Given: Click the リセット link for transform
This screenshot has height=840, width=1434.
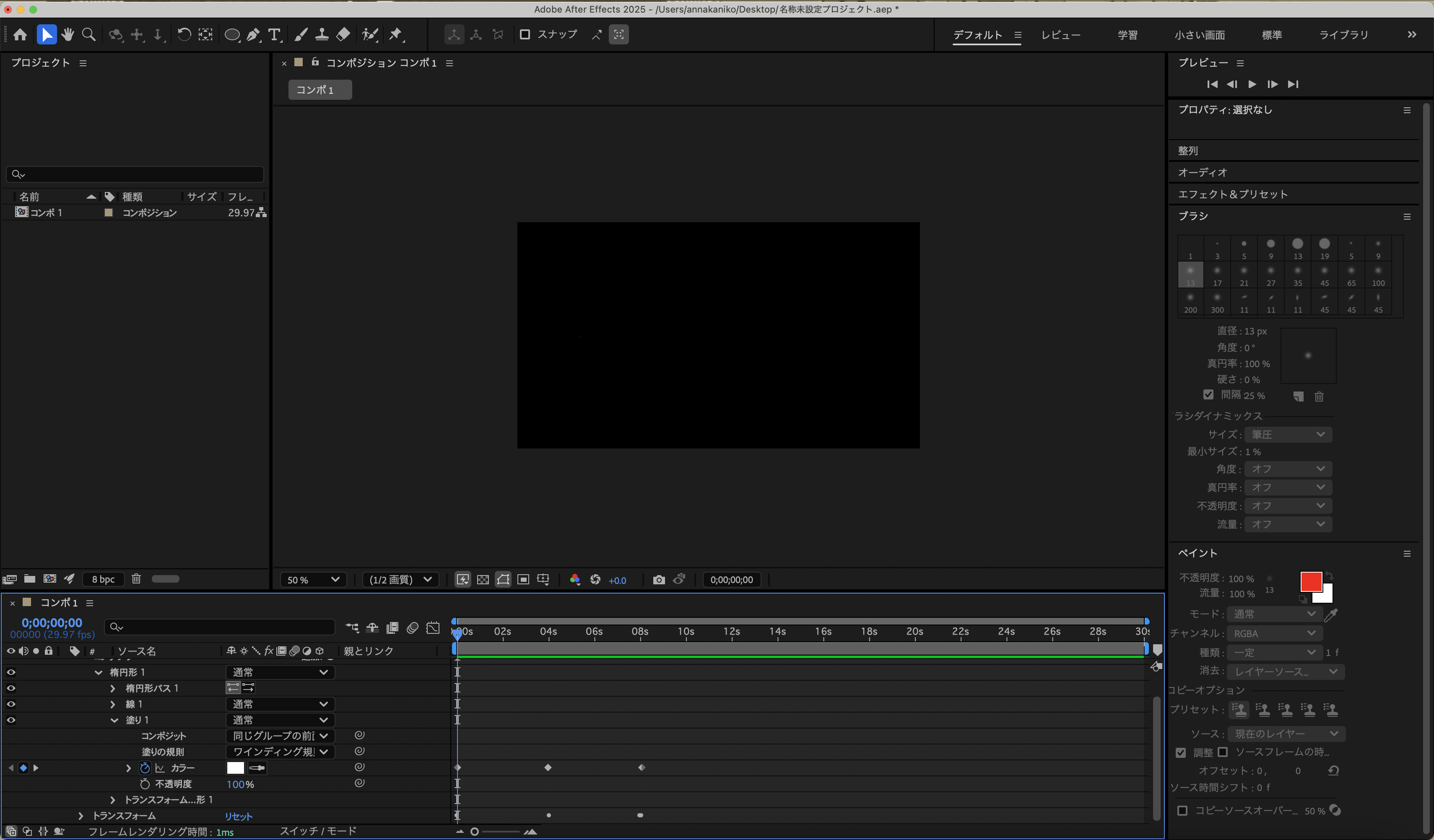Looking at the screenshot, I should coord(239,816).
